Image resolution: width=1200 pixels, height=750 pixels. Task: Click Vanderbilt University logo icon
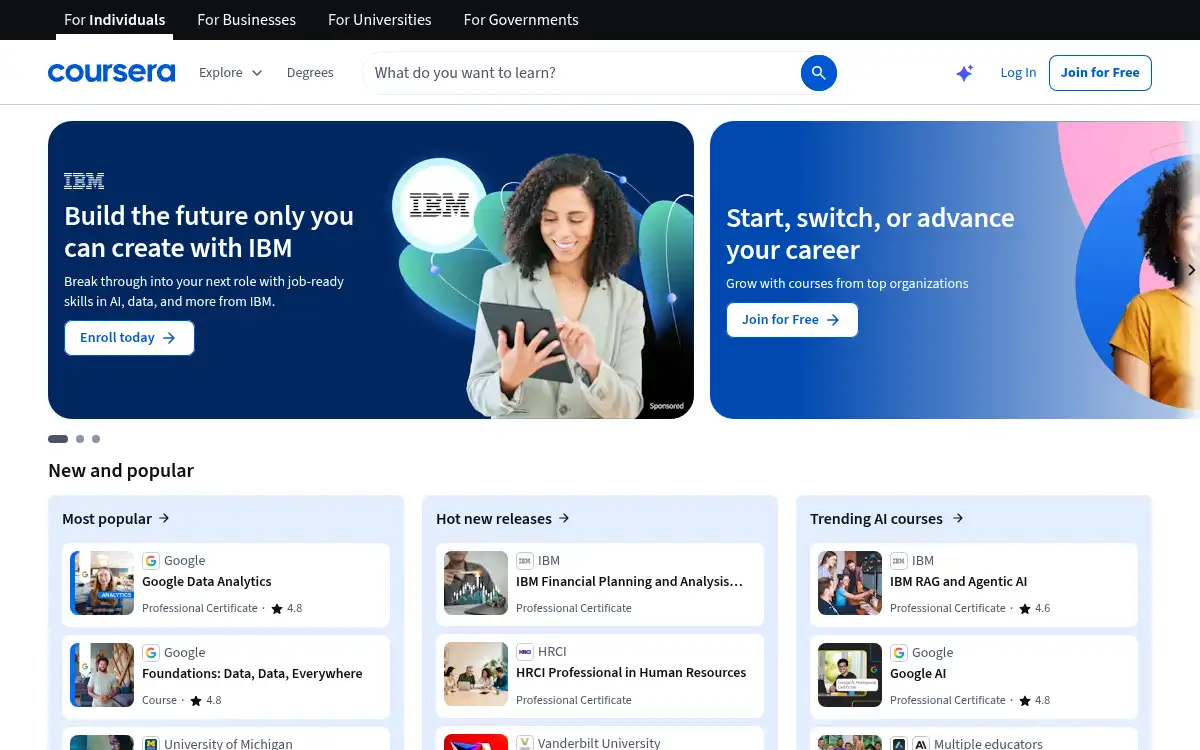tap(524, 743)
